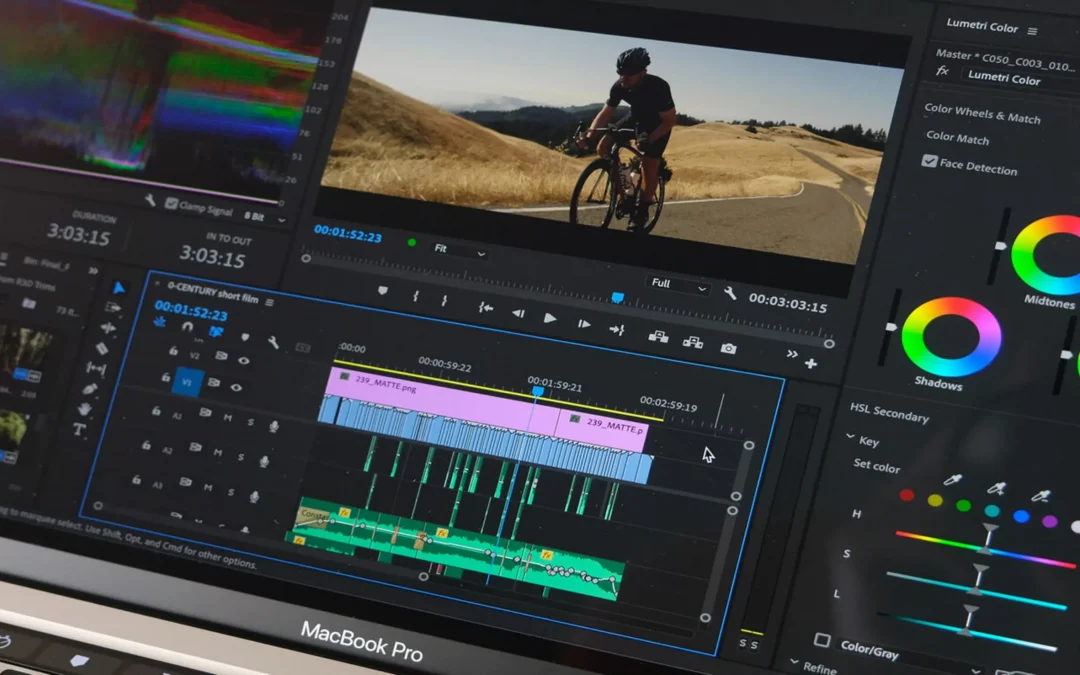This screenshot has width=1080, height=675.
Task: Add marker in the Program Monitor
Action: point(383,291)
